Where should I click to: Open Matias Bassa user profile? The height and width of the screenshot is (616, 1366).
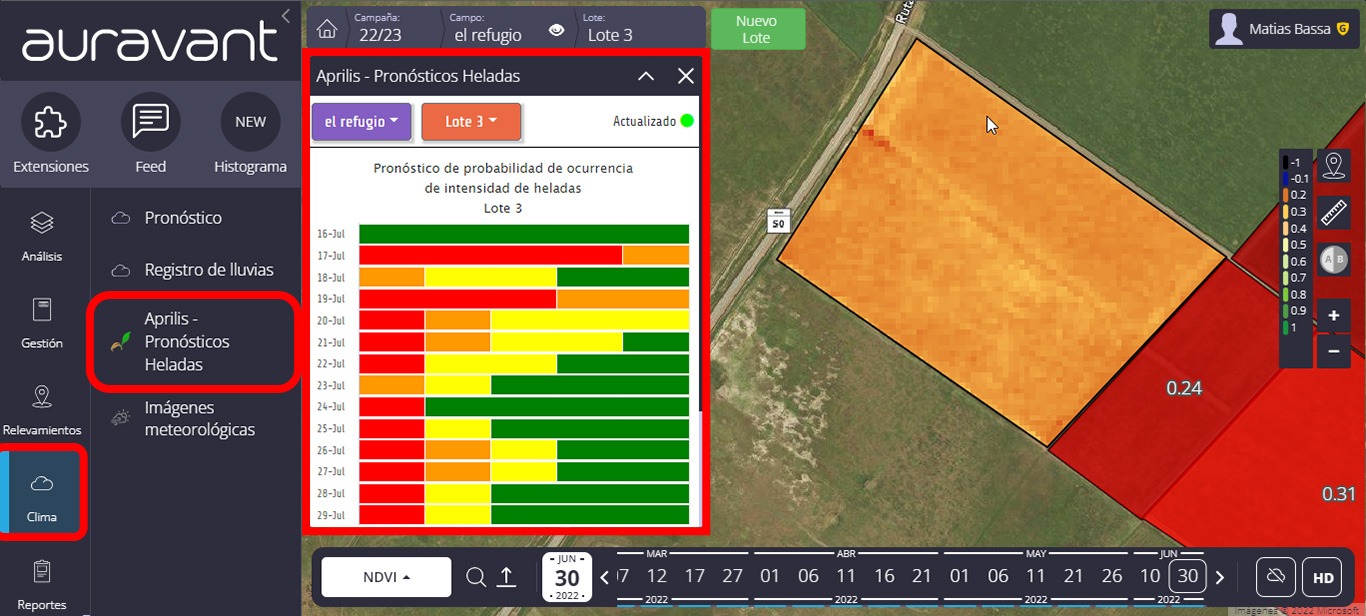coord(1283,29)
